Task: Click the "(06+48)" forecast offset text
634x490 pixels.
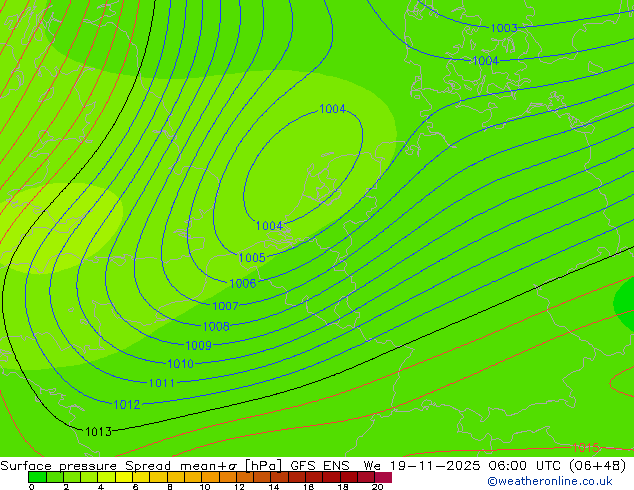Action: coord(597,466)
